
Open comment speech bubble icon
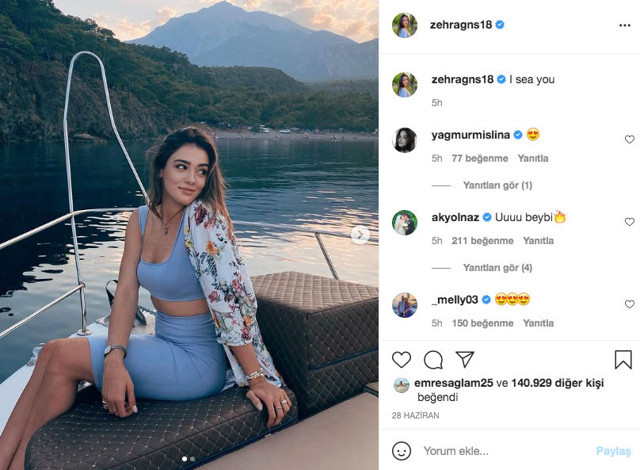433,359
